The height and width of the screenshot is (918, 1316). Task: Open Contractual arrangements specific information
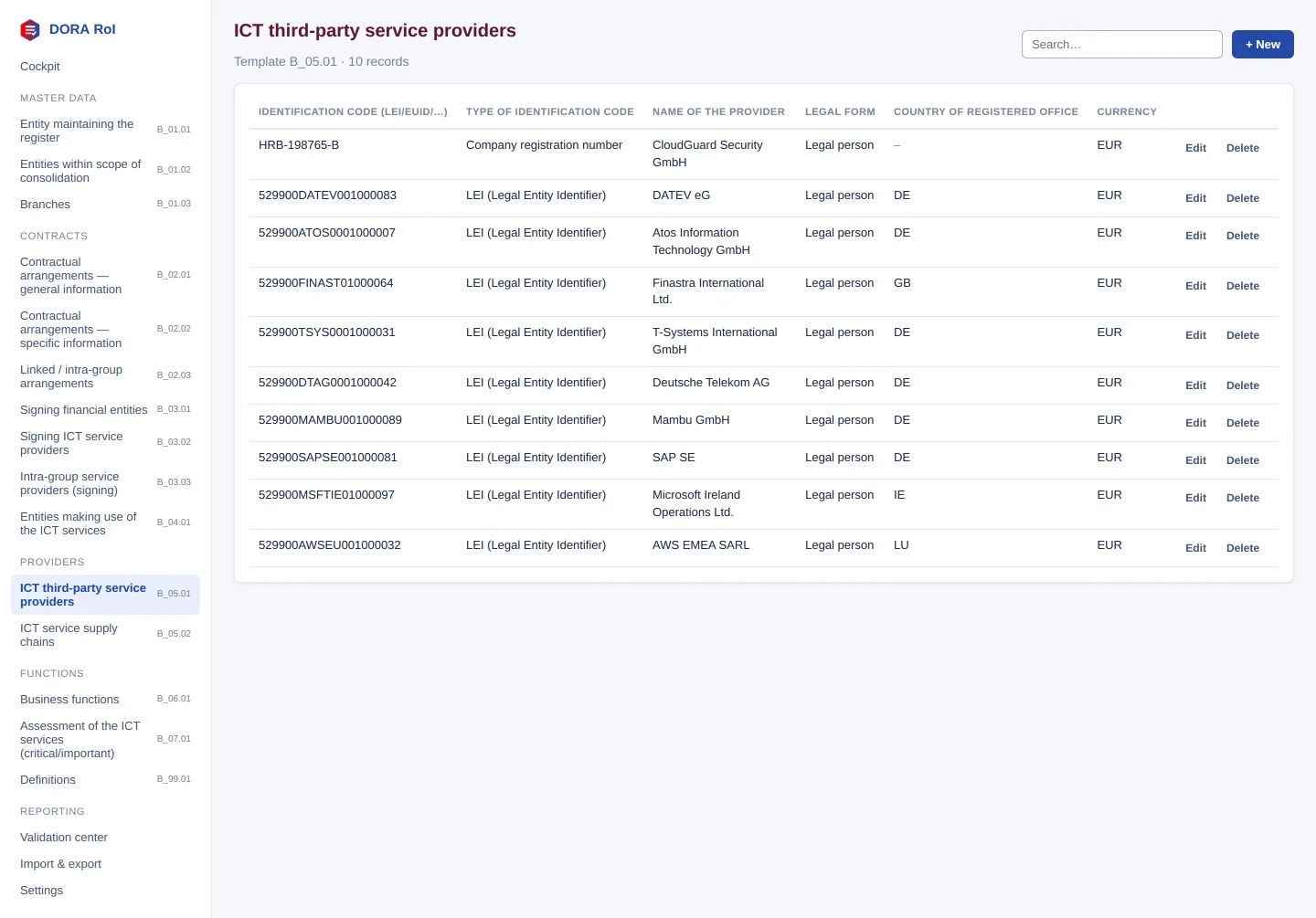click(x=105, y=330)
